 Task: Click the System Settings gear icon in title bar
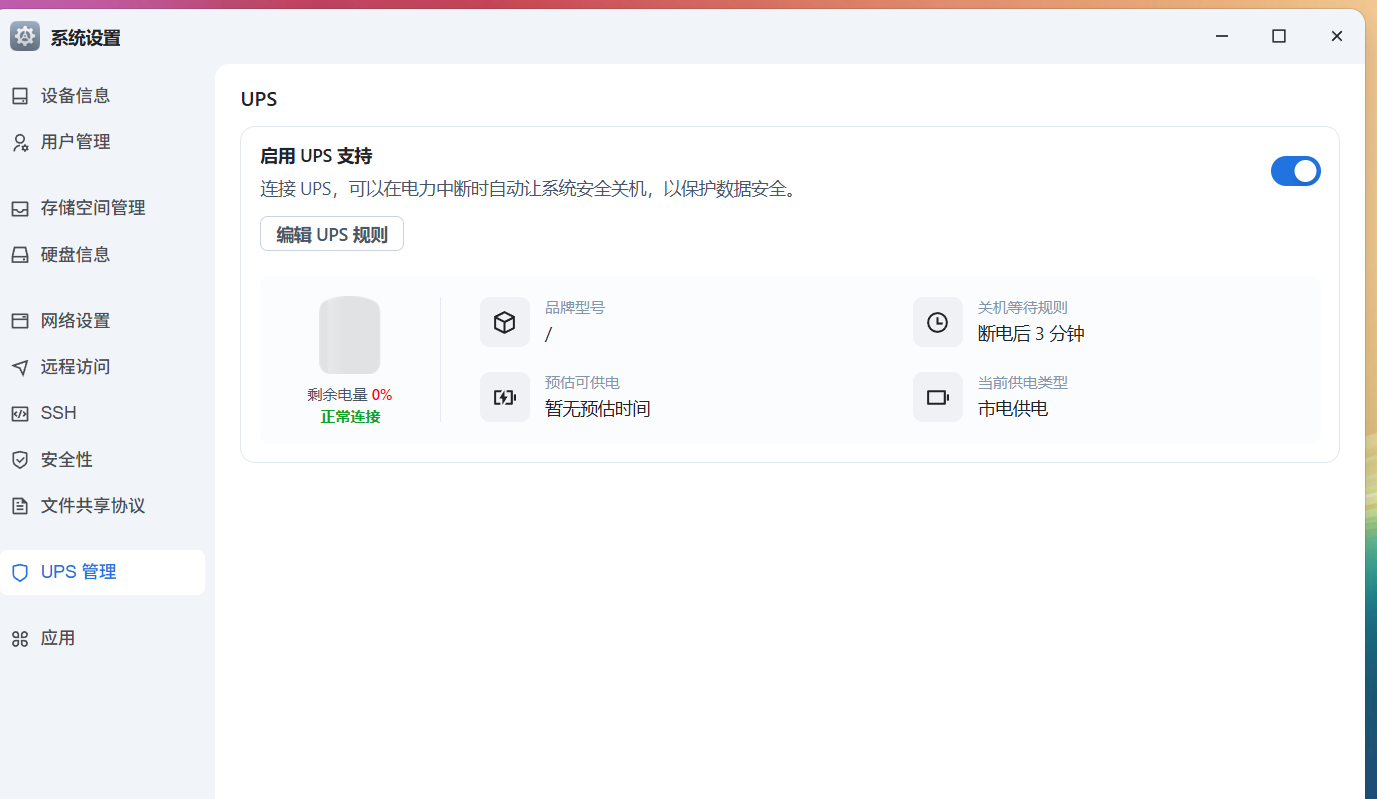[25, 37]
